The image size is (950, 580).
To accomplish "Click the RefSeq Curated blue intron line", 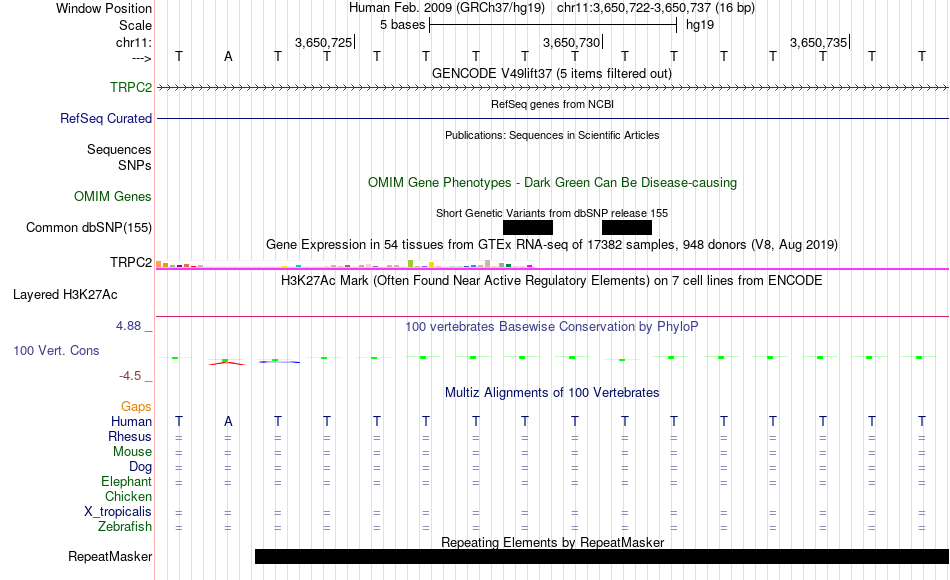I will 553,118.
